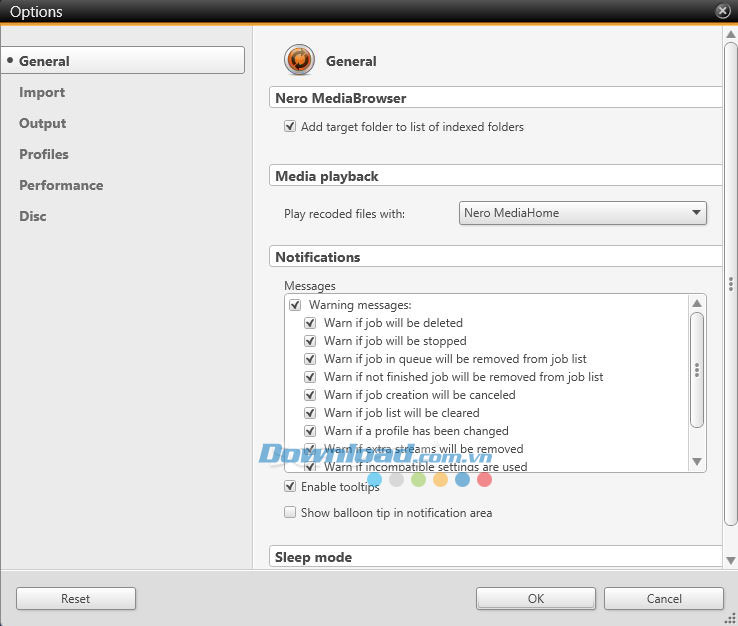Uncheck Warn if not finished job removed
This screenshot has width=738, height=626.
(310, 377)
